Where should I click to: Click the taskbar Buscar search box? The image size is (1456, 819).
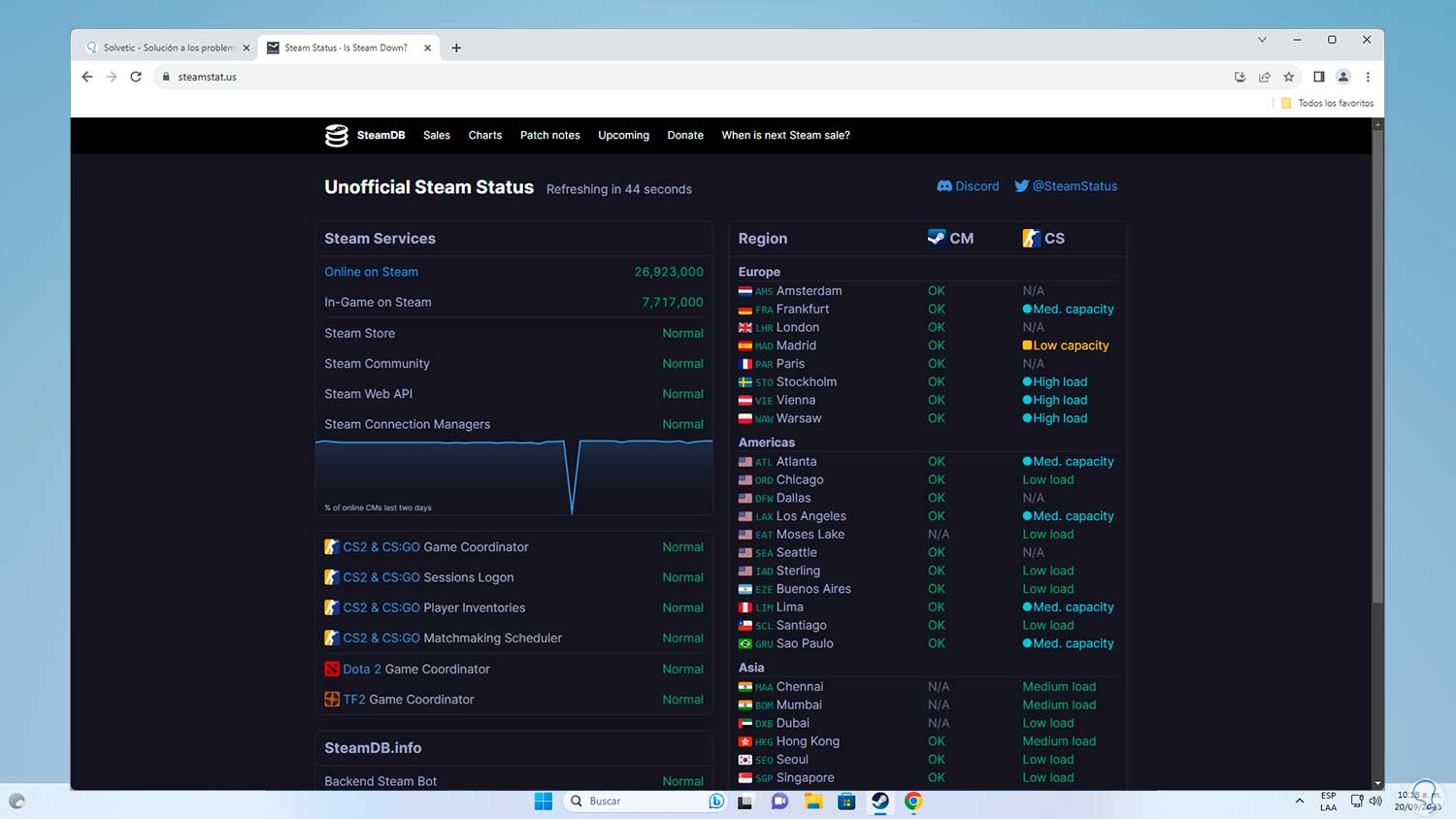[645, 801]
